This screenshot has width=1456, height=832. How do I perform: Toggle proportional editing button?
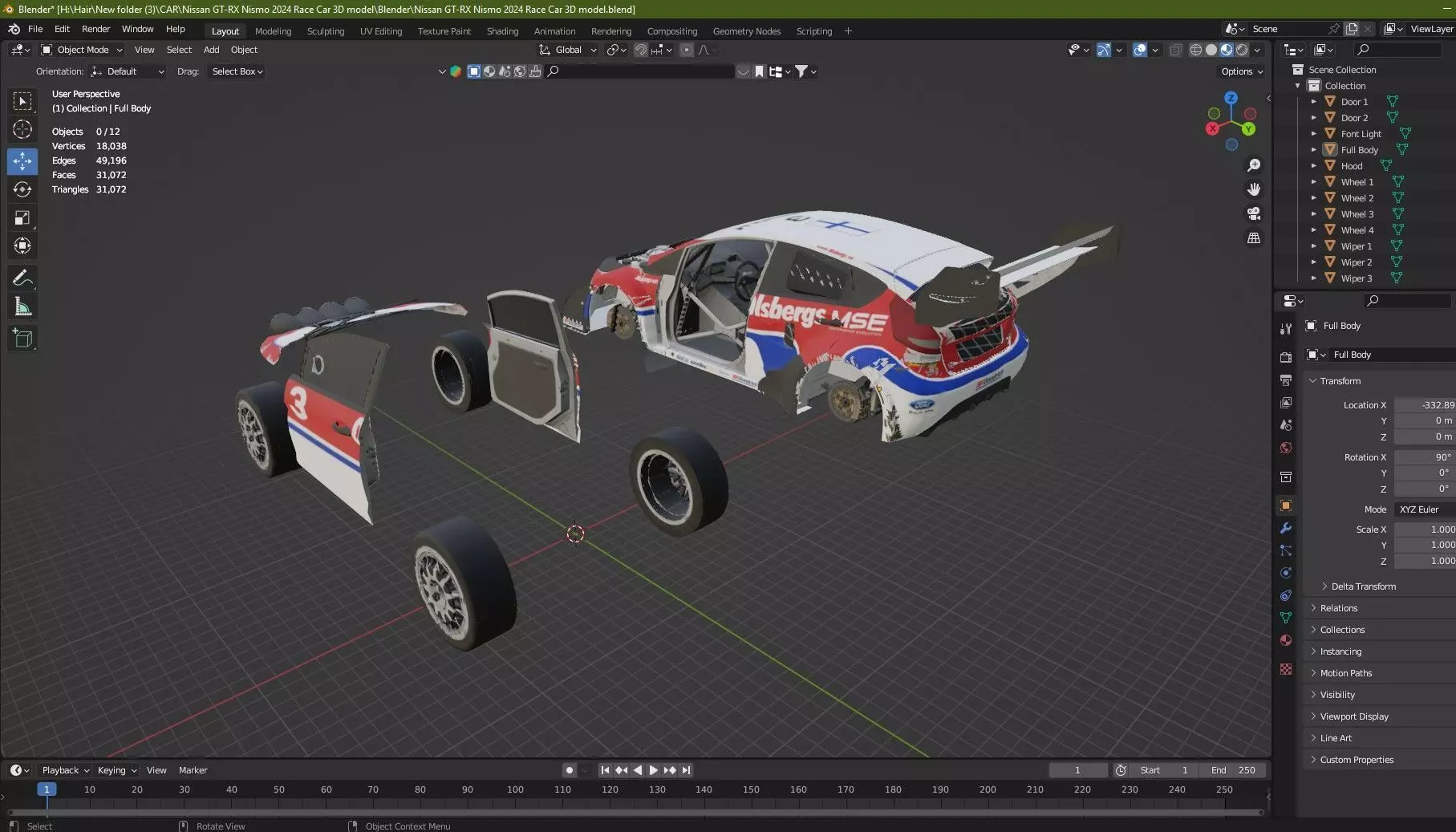pos(686,50)
